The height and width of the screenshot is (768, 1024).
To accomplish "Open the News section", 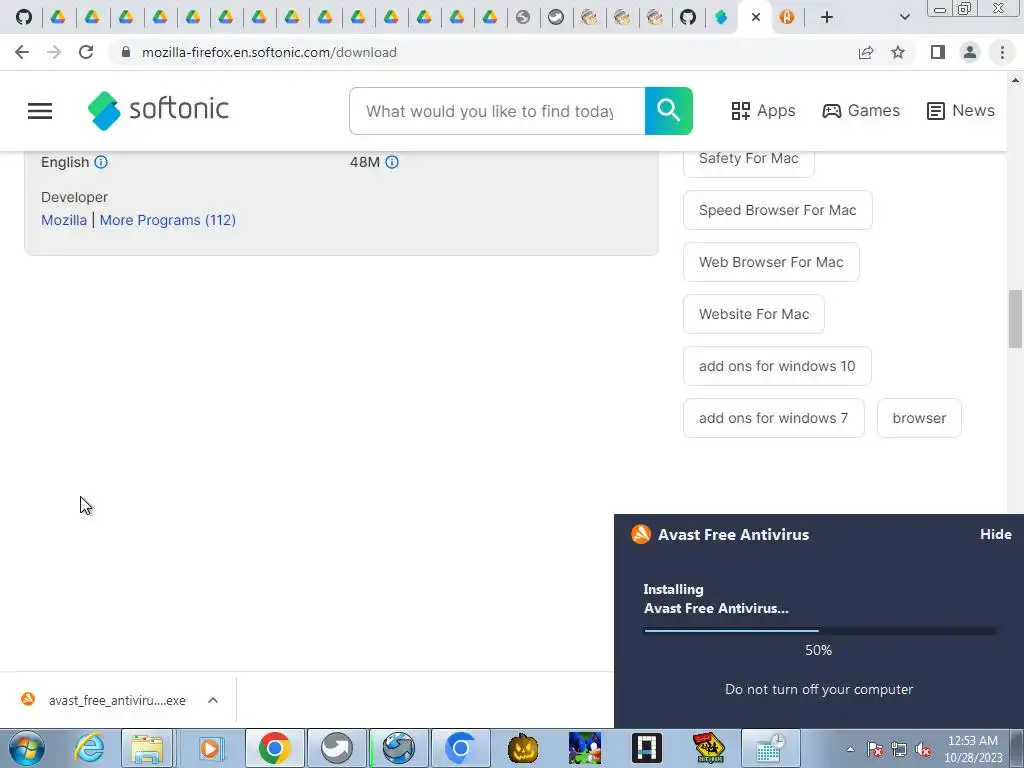I will tap(961, 110).
